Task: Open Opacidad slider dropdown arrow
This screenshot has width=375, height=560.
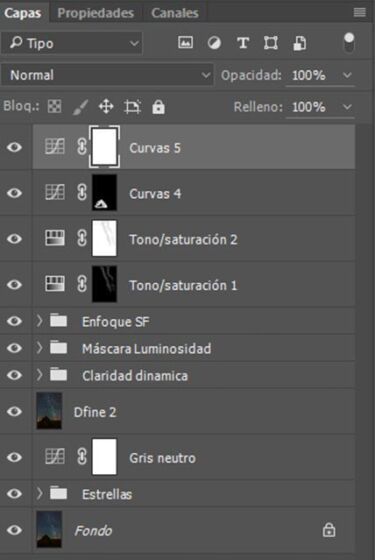Action: click(x=347, y=75)
